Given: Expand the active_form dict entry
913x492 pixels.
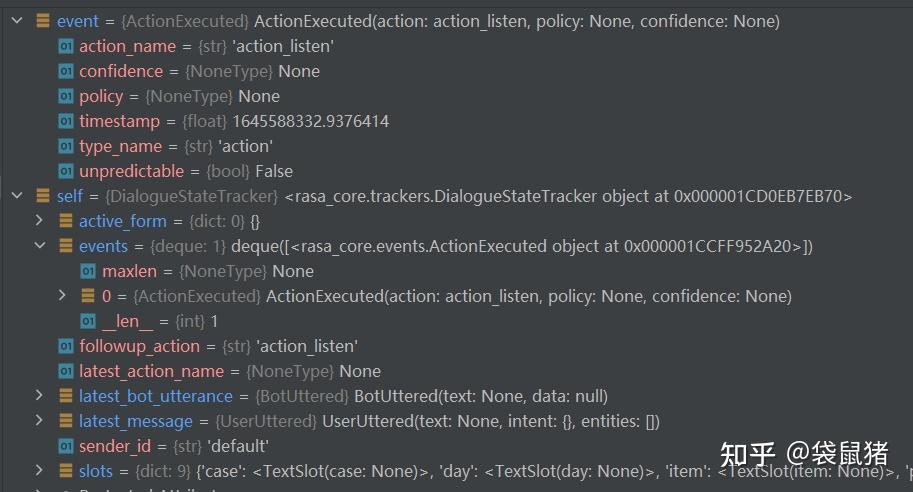Looking at the screenshot, I should pyautogui.click(x=39, y=221).
